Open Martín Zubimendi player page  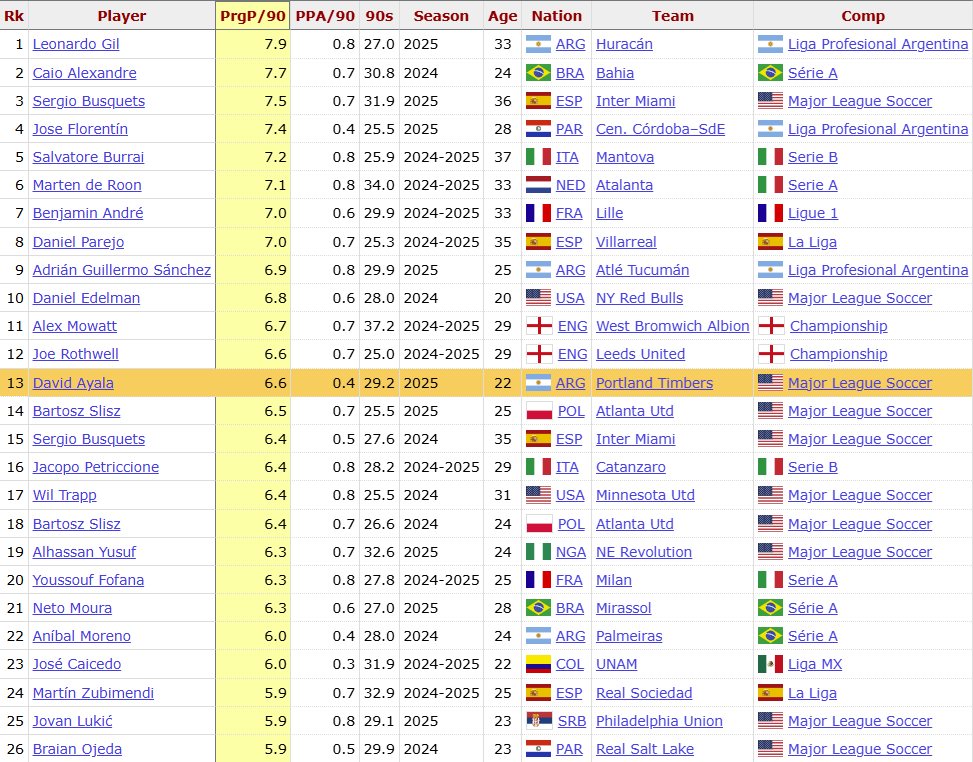coord(93,693)
